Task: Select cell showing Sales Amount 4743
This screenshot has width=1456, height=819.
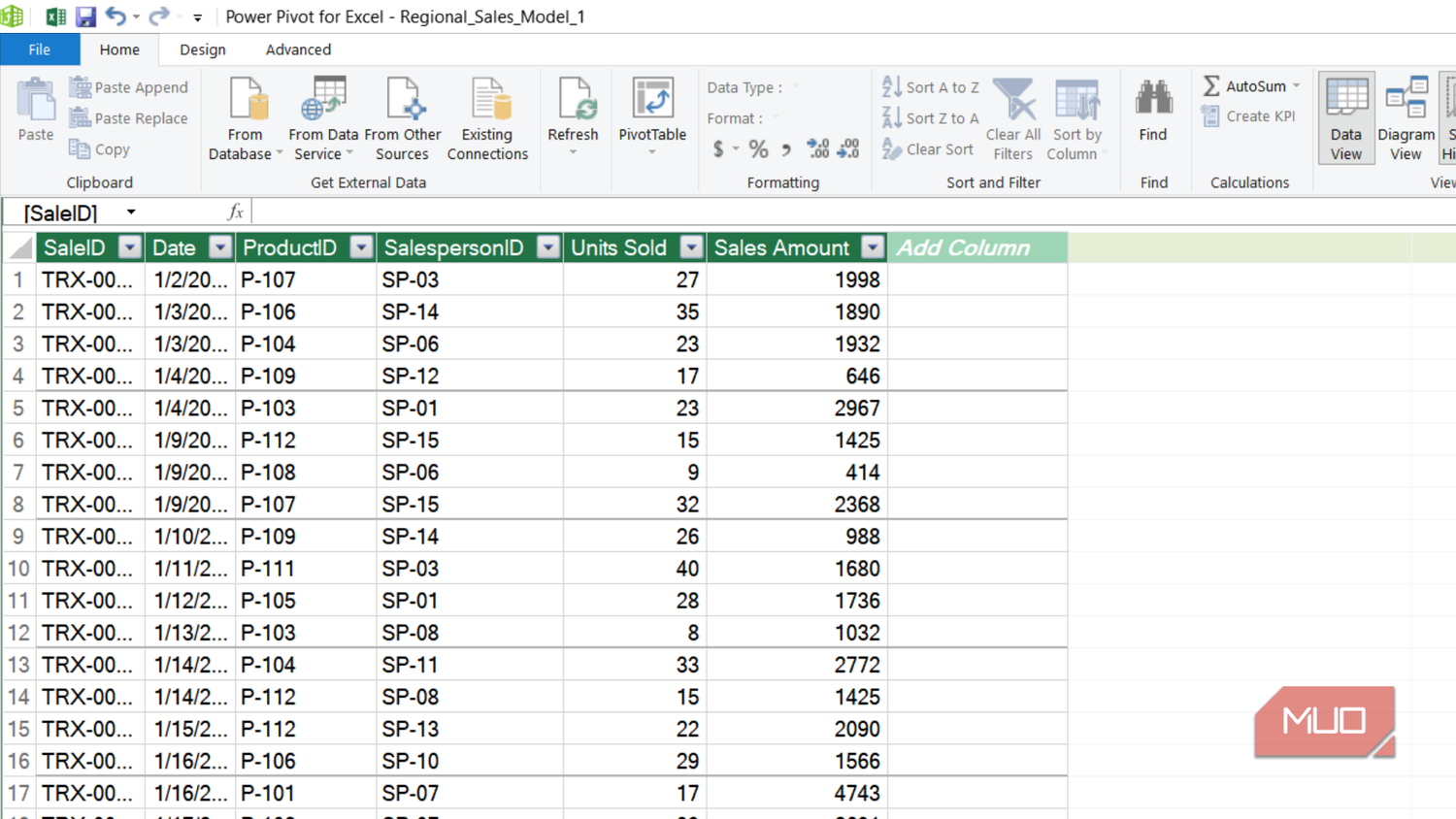Action: pos(797,793)
